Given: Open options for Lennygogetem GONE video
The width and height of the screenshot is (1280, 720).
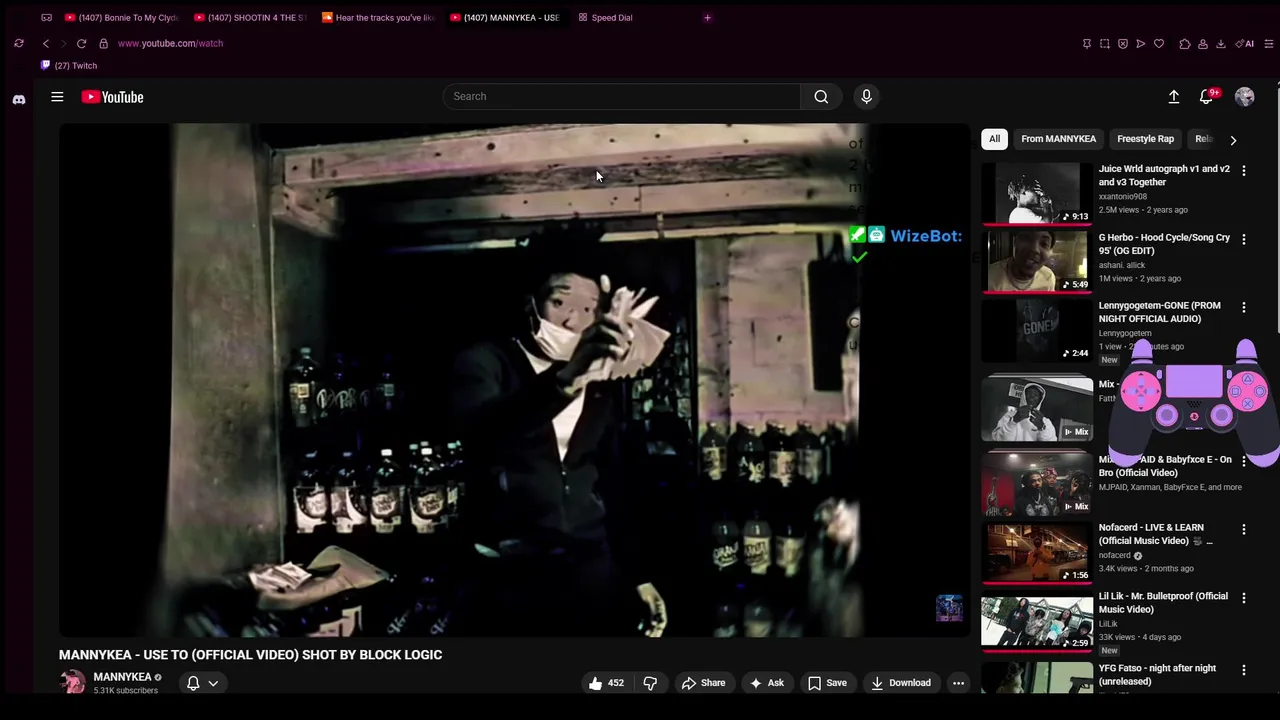Looking at the screenshot, I should point(1243,308).
